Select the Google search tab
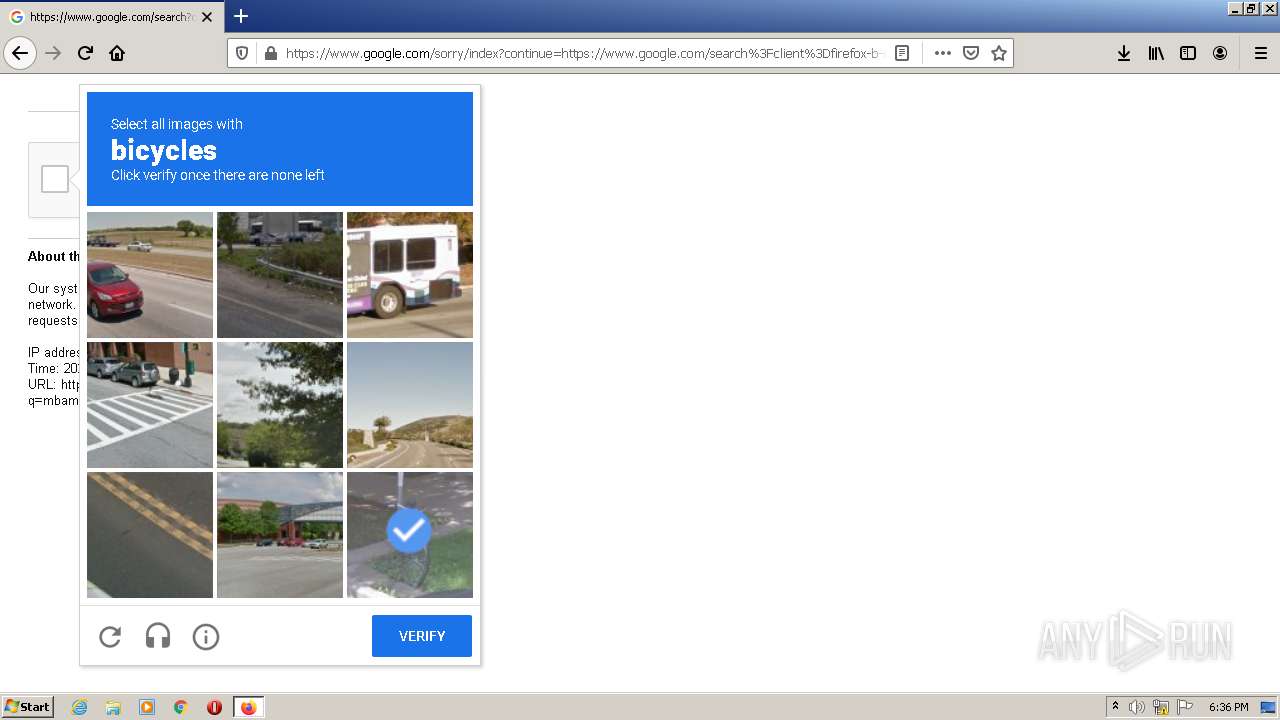Screen dimensions: 1280x720 pyautogui.click(x=112, y=17)
